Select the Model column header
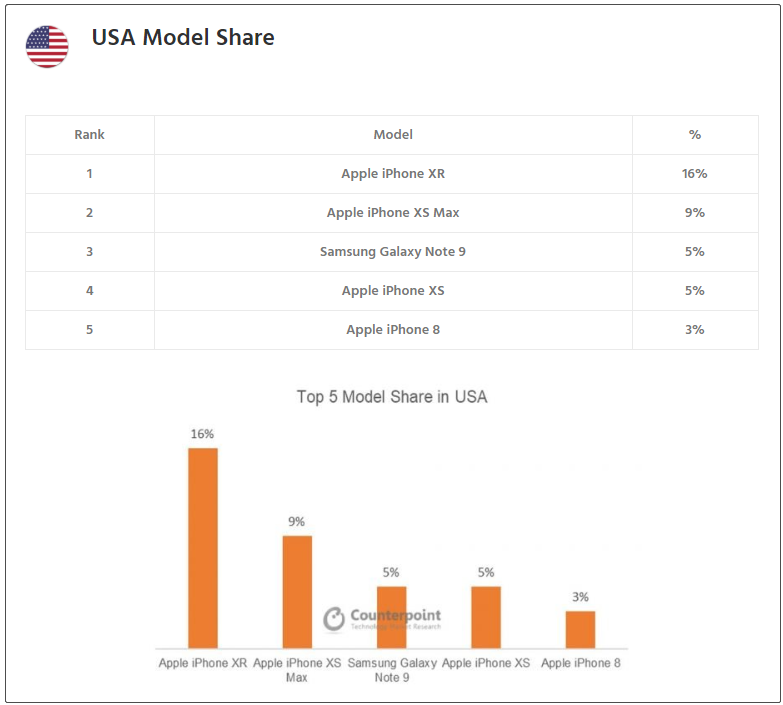The image size is (783, 705). 393,135
